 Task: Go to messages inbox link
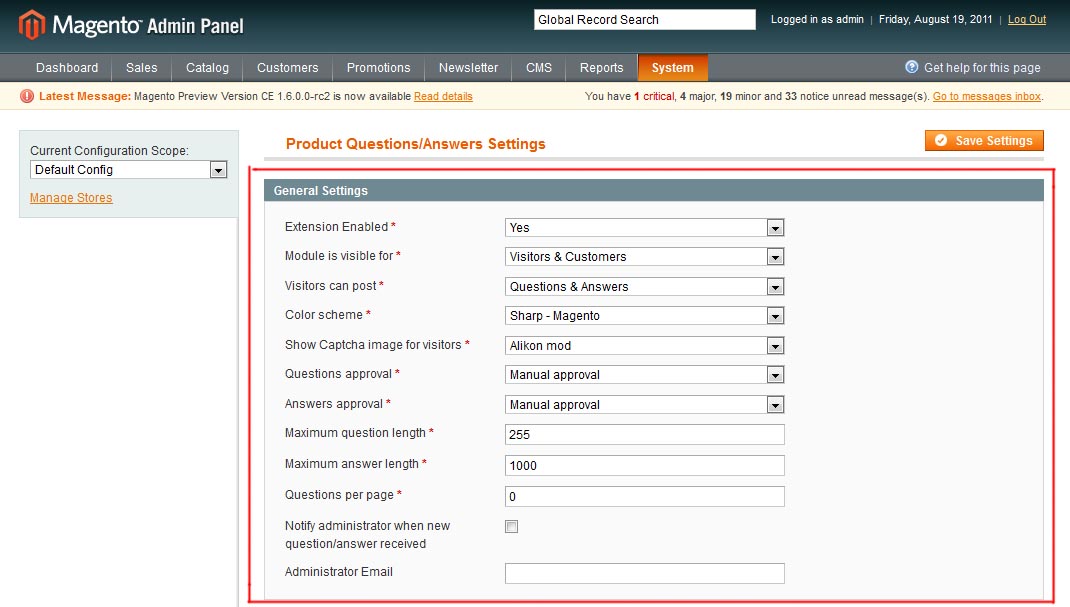987,96
